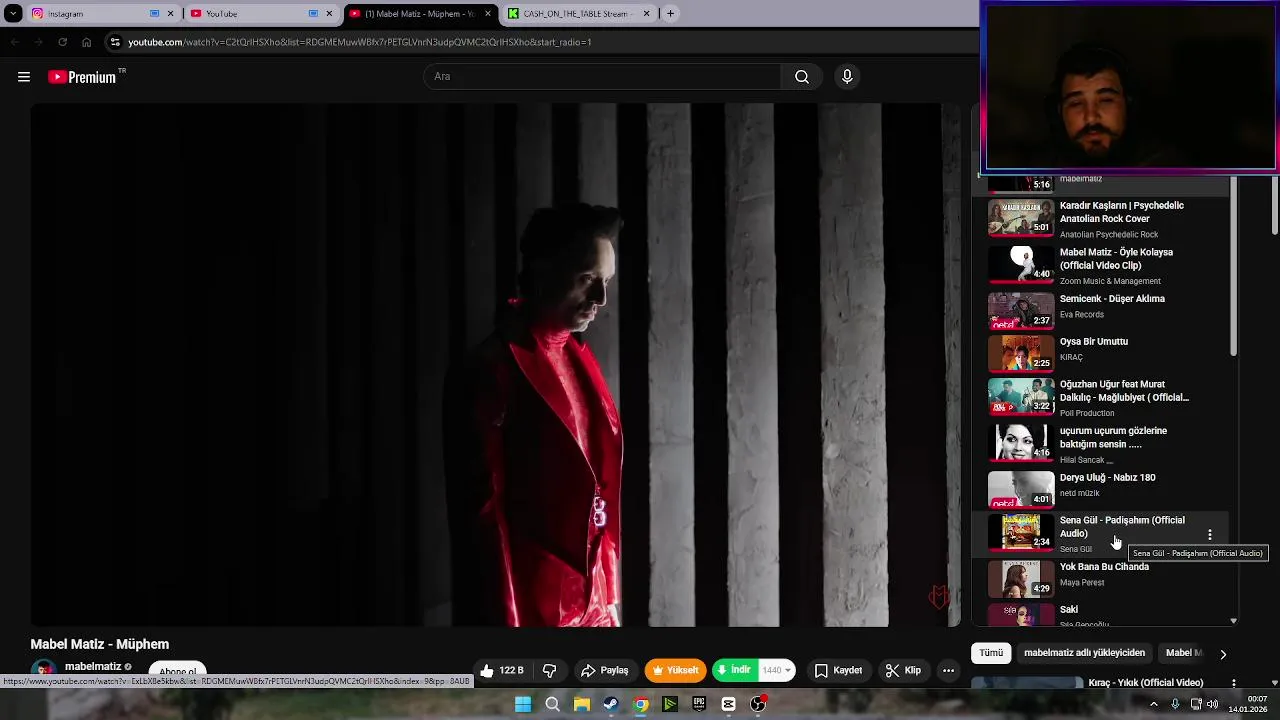Screen dimensions: 1280x720
Task: Open Epic Games Launcher from taskbar
Action: coord(699,704)
